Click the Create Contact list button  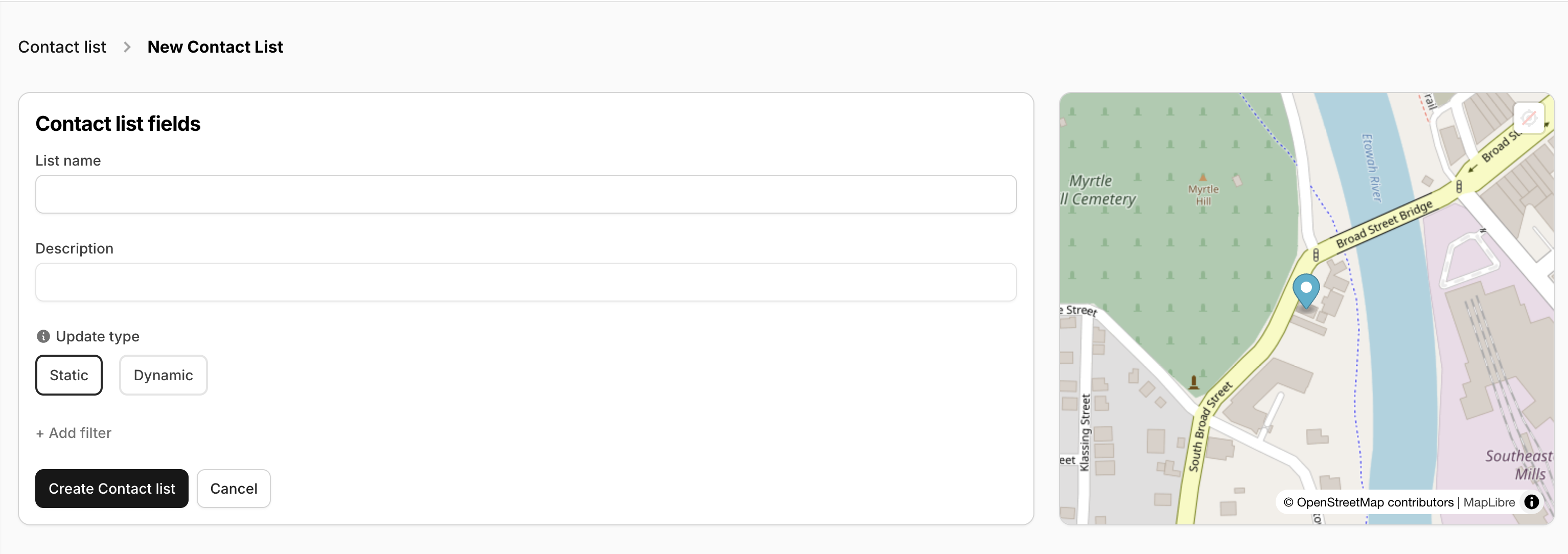(x=111, y=488)
